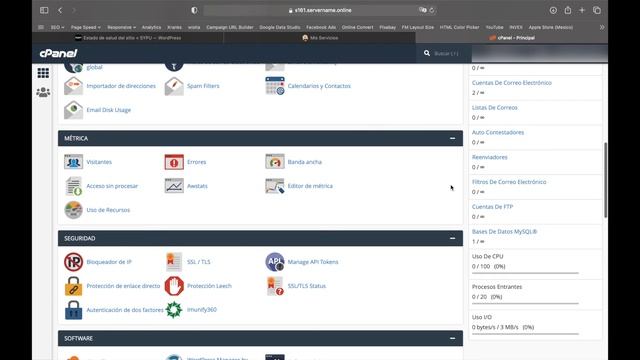Open the Manage API Tokens icon
The width and height of the screenshot is (640, 360).
pos(275,262)
